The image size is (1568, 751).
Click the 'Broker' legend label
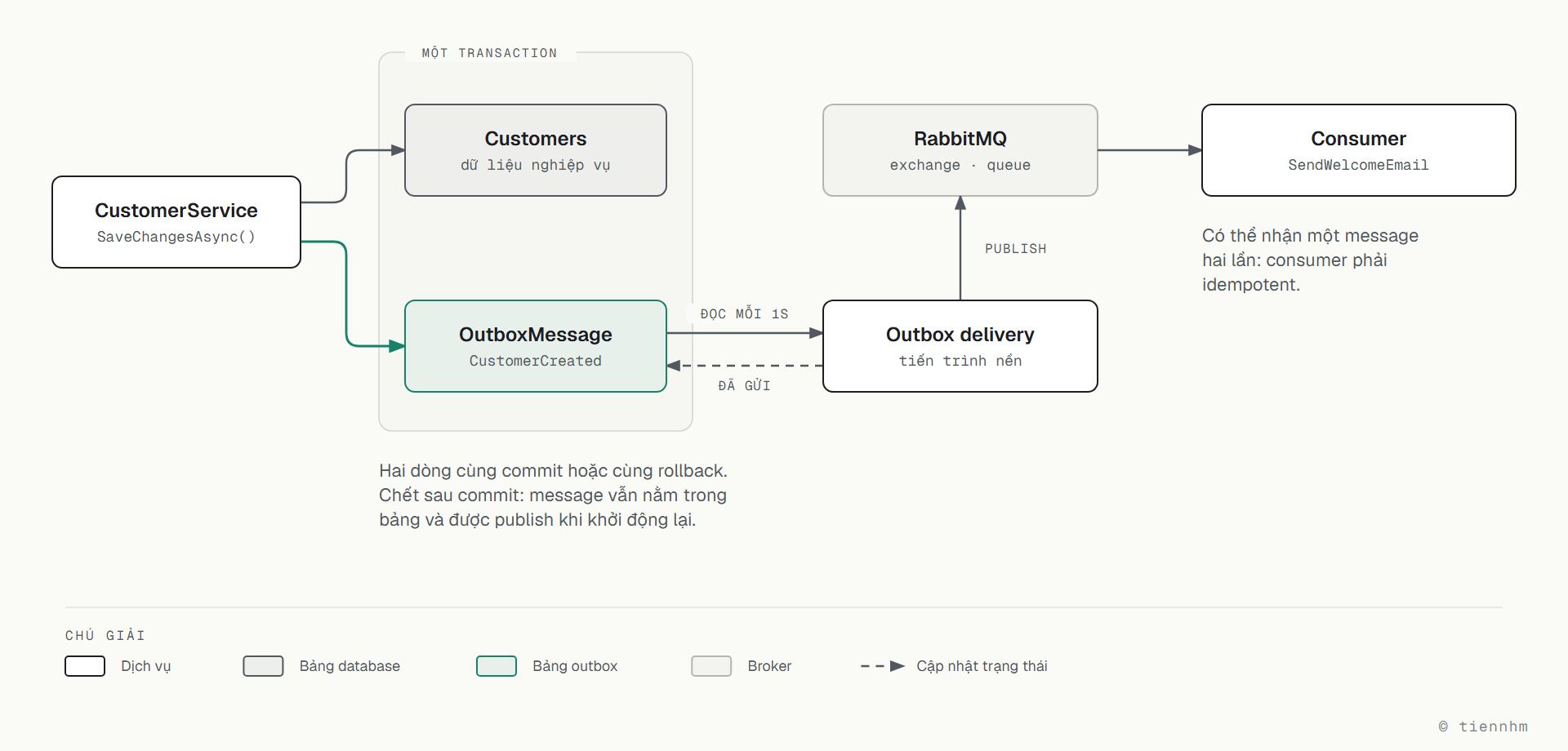pos(769,666)
